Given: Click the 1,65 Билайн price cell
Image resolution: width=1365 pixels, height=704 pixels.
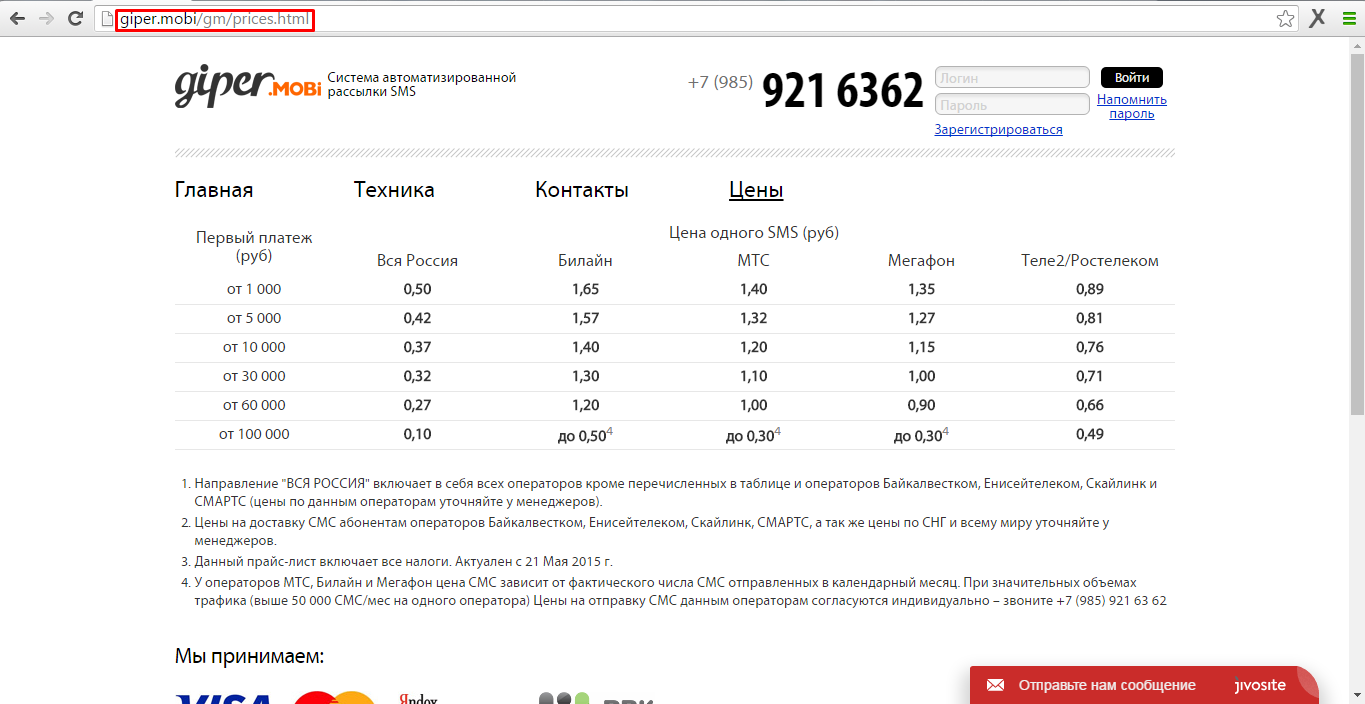Looking at the screenshot, I should pyautogui.click(x=586, y=289).
